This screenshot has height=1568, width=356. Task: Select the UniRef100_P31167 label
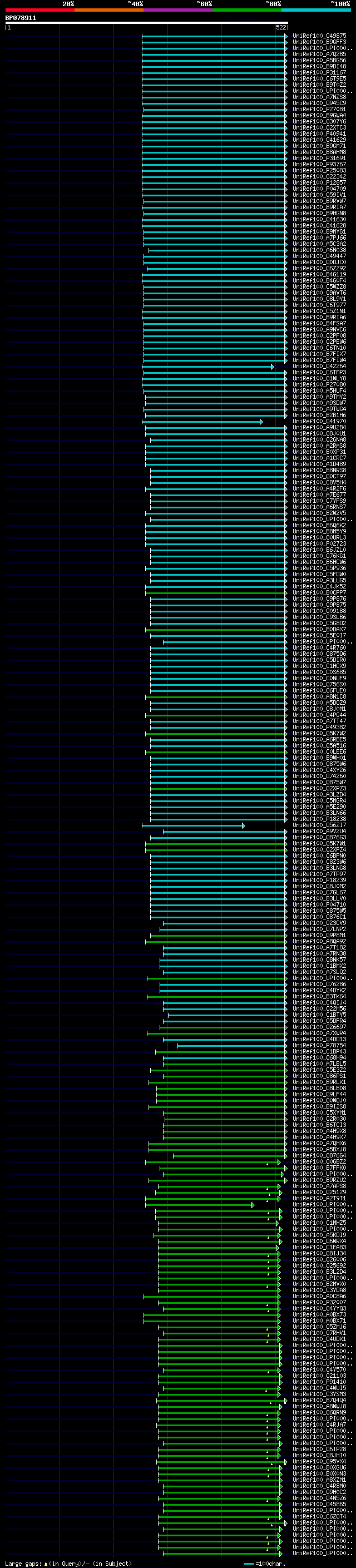tap(319, 72)
